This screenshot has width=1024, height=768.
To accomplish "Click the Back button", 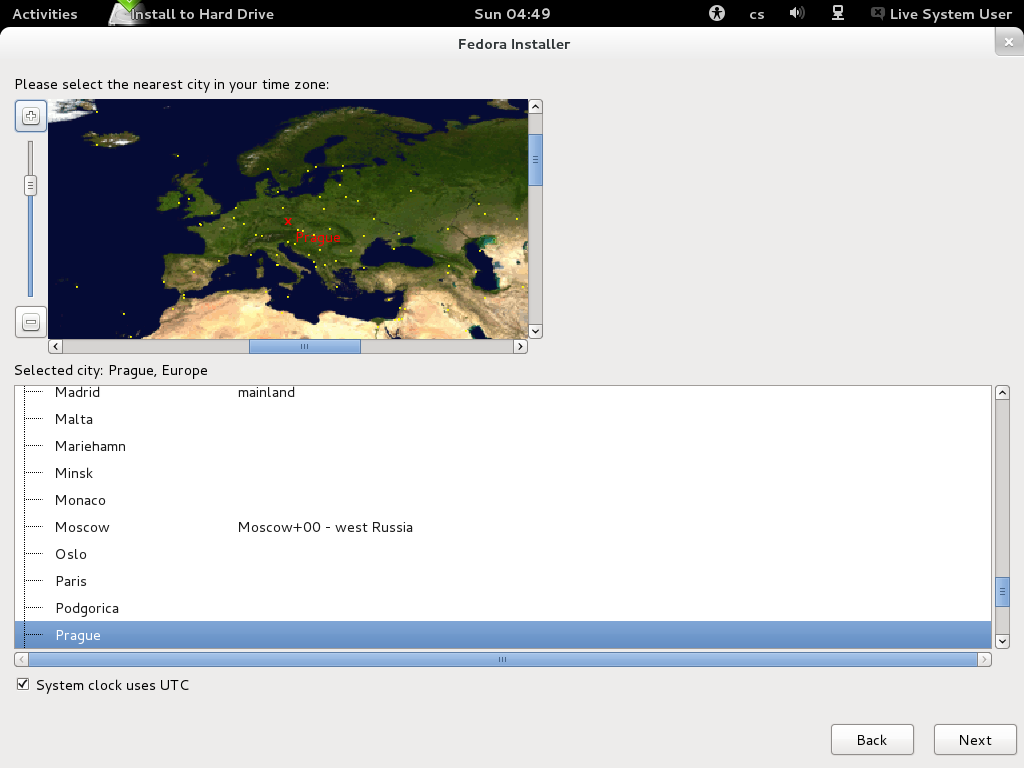I will click(872, 740).
